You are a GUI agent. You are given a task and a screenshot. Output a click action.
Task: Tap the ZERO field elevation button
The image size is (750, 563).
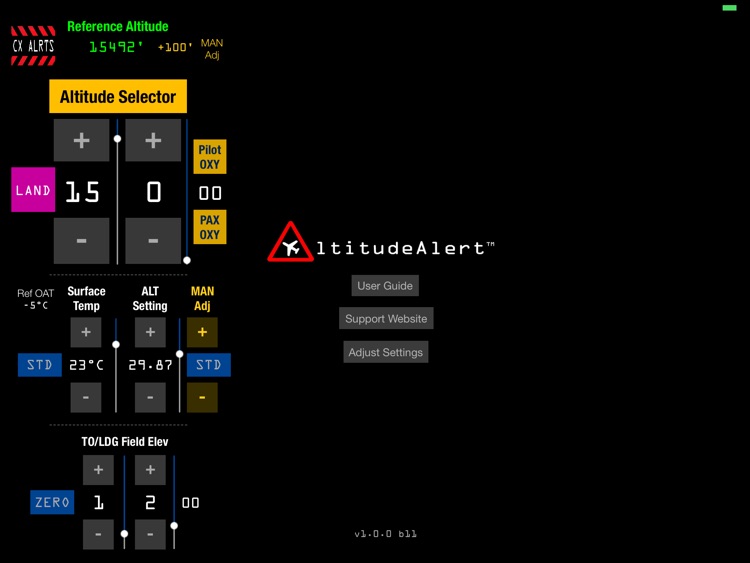coord(52,502)
